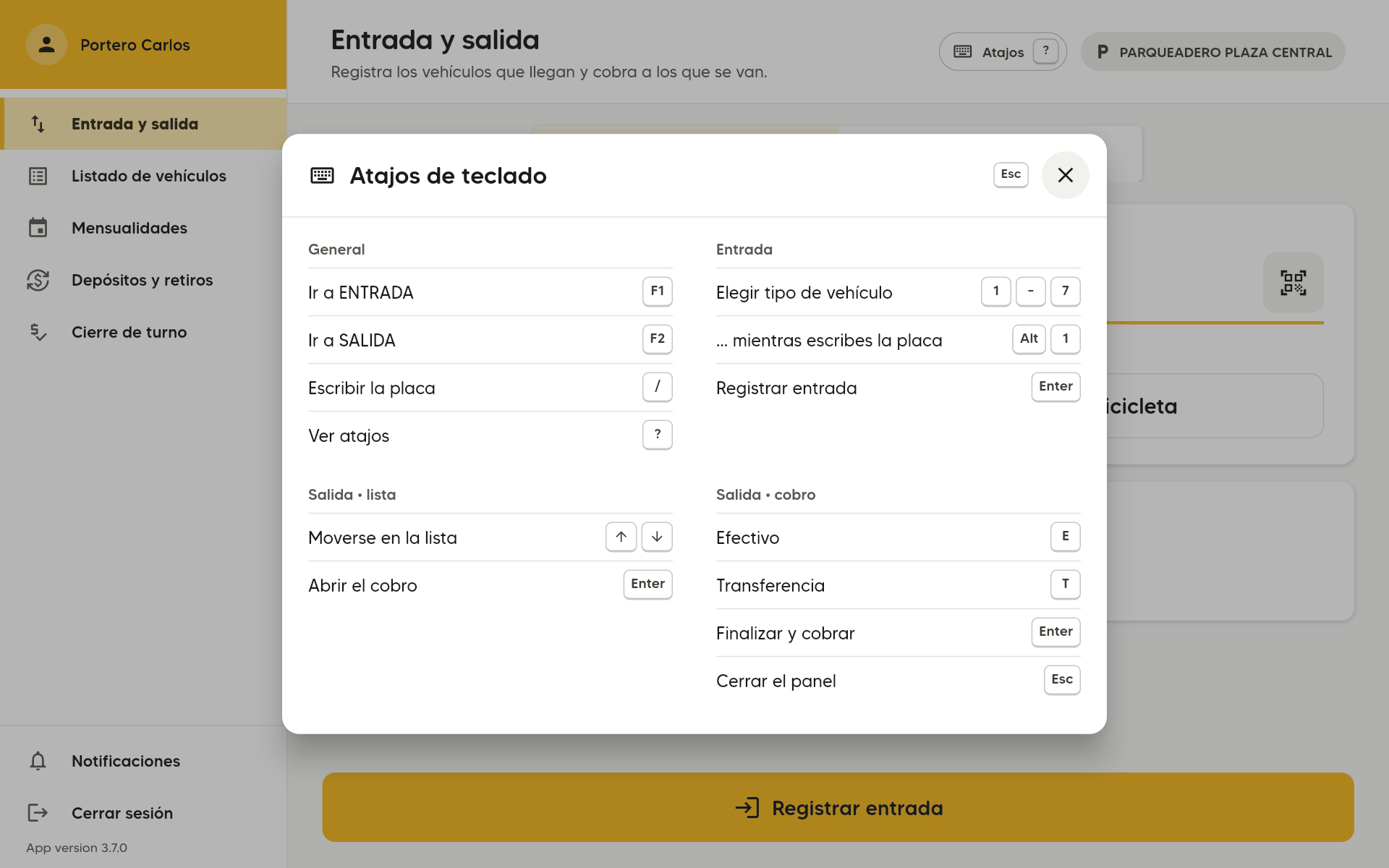Click the Parqueadero Plaza Central badge
This screenshot has height=868, width=1389.
(1212, 51)
